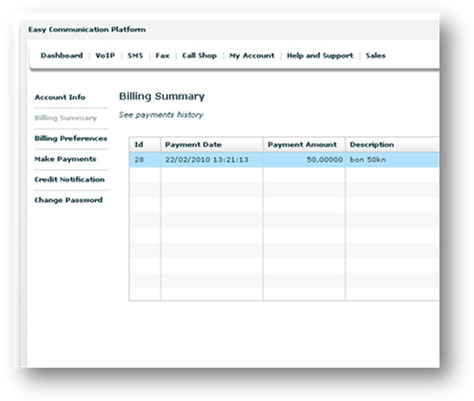This screenshot has width=474, height=401.
Task: Open the Call Shop section
Action: click(199, 56)
